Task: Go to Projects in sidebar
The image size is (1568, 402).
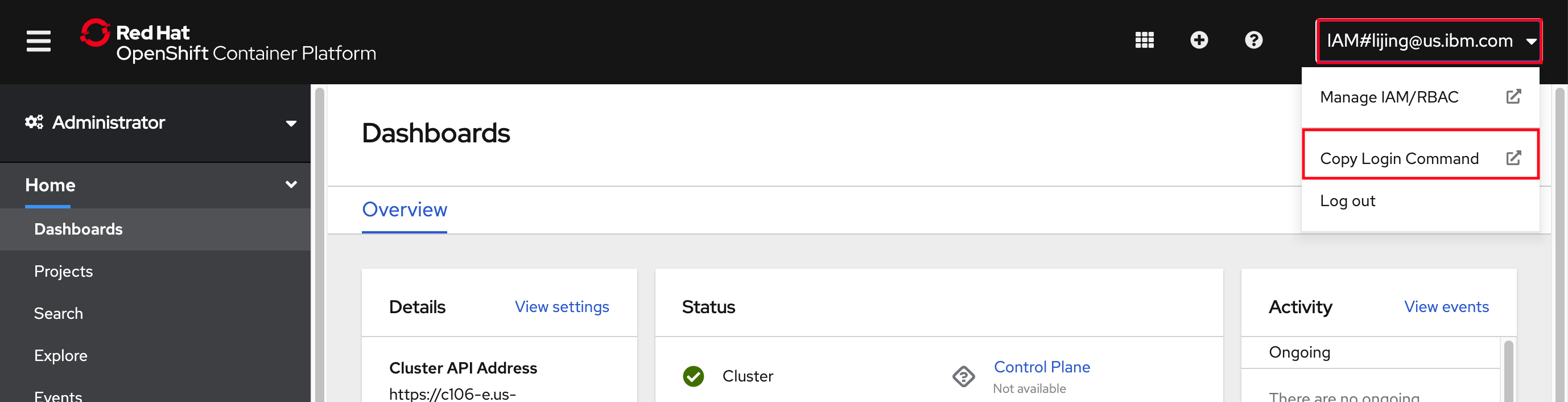Action: coord(63,271)
